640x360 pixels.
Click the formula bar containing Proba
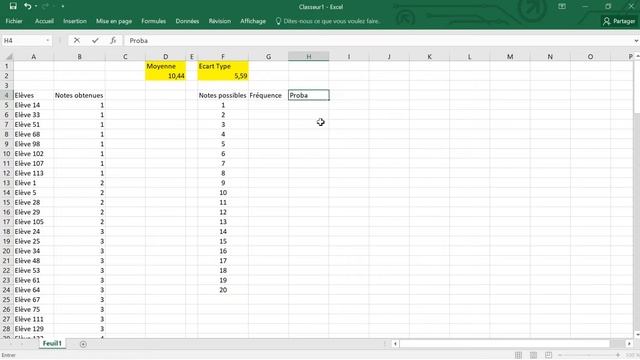[378, 40]
